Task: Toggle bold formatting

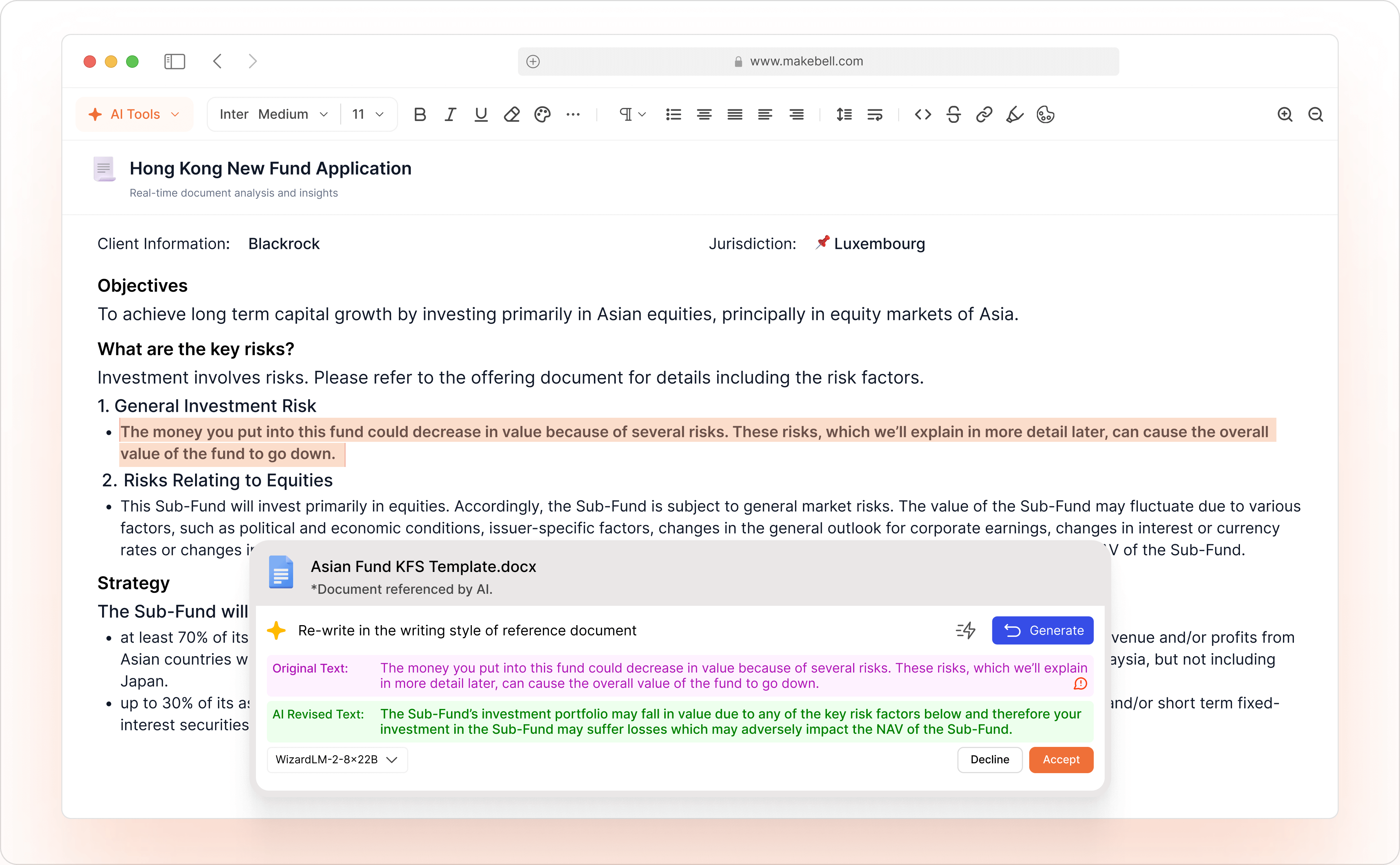Action: tap(419, 114)
